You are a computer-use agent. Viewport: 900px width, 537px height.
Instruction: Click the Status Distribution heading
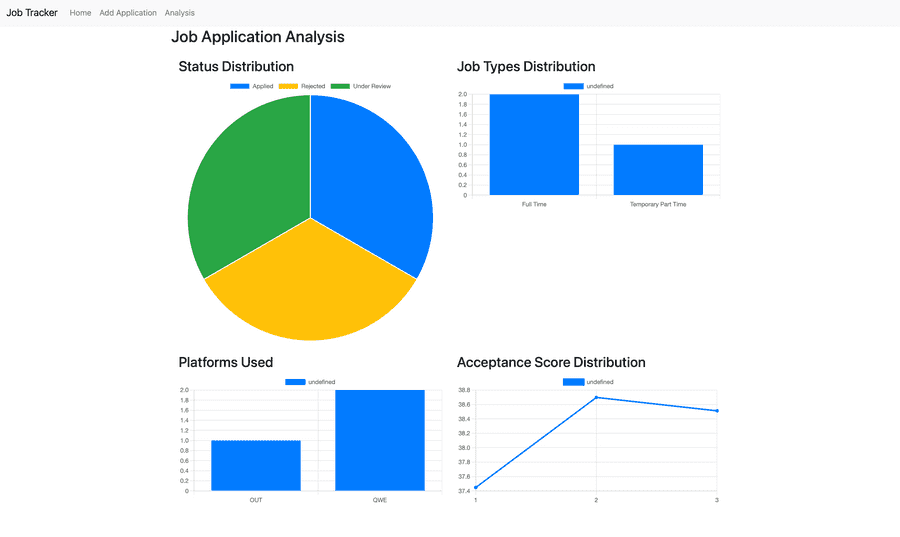tap(236, 67)
